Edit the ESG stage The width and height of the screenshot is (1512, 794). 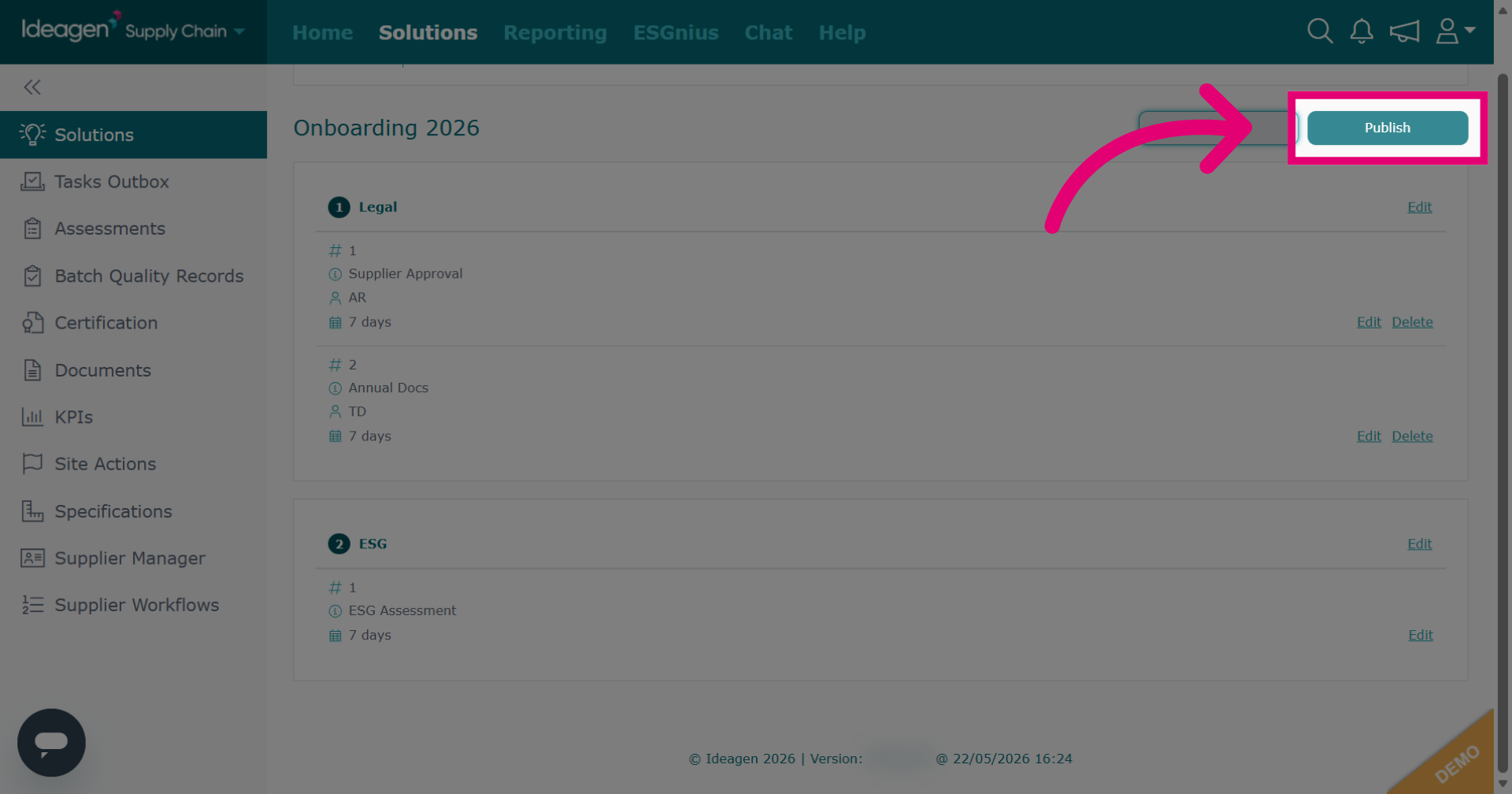pos(1420,544)
